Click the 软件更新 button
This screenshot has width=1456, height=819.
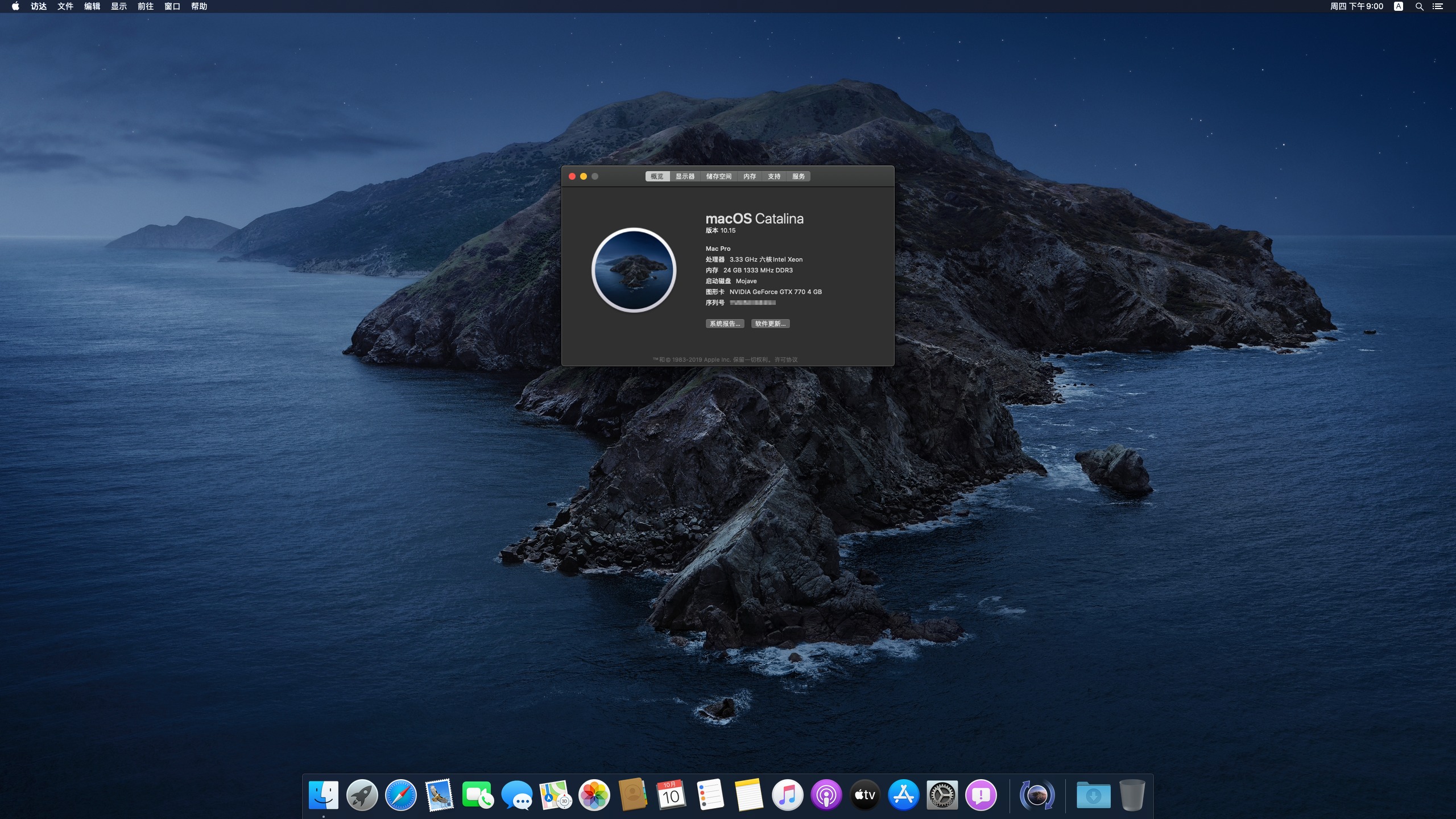[x=770, y=324]
